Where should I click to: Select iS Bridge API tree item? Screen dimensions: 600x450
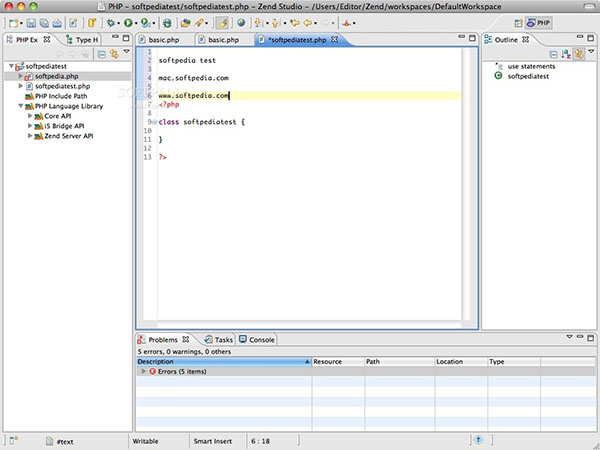click(x=64, y=126)
